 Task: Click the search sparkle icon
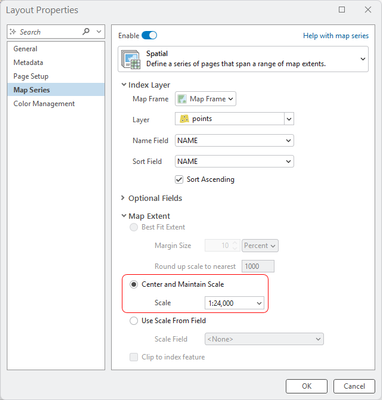tap(13, 32)
